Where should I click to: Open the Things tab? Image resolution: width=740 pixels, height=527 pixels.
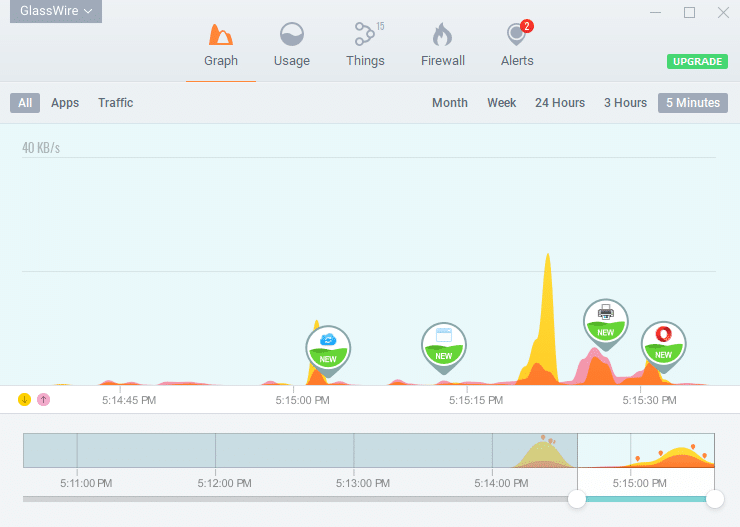(365, 46)
